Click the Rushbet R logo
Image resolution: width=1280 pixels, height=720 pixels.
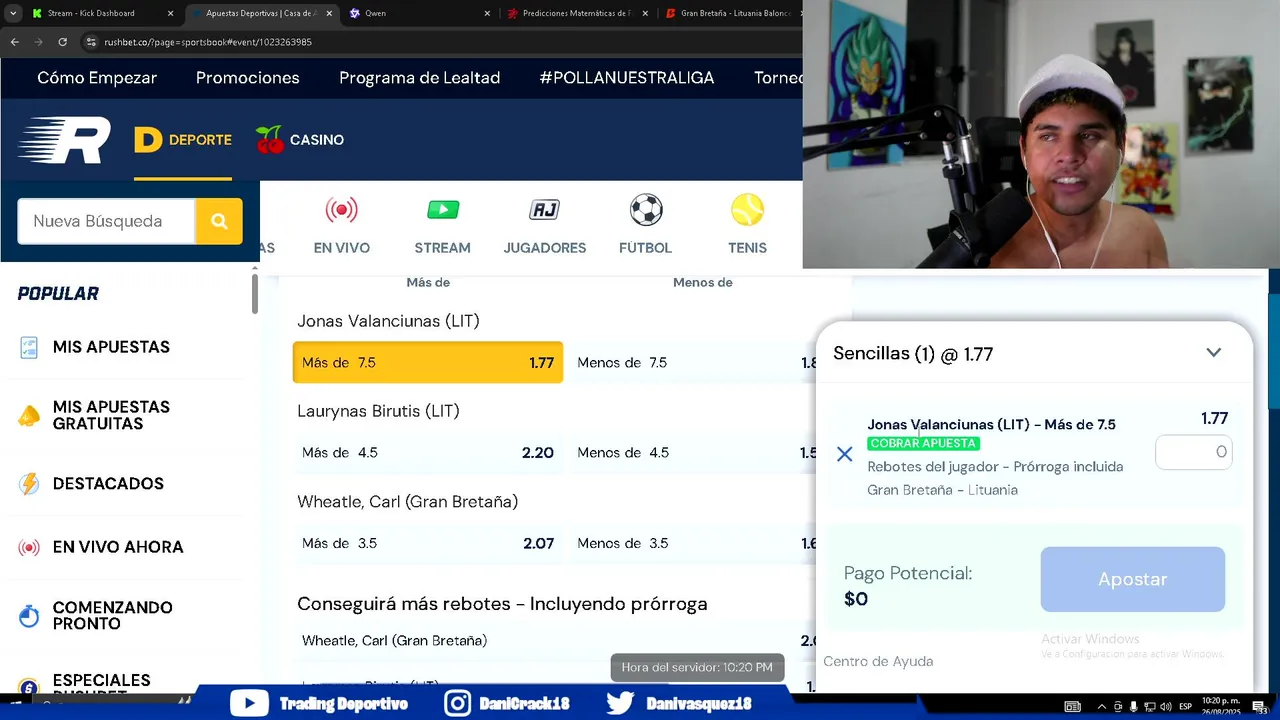click(x=64, y=140)
